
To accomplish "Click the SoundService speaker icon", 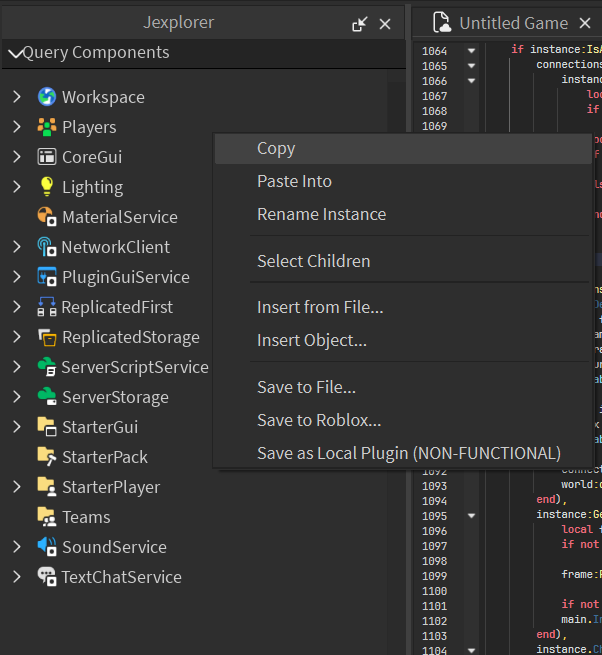I will [x=47, y=547].
